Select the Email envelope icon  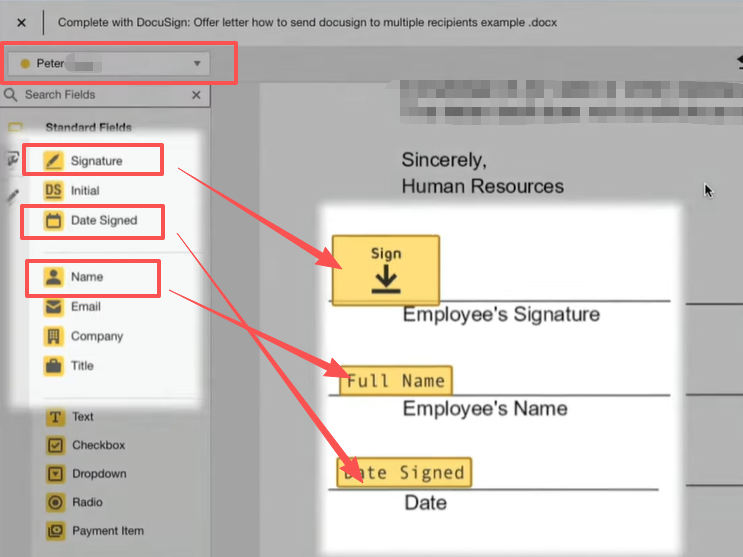pyautogui.click(x=54, y=307)
